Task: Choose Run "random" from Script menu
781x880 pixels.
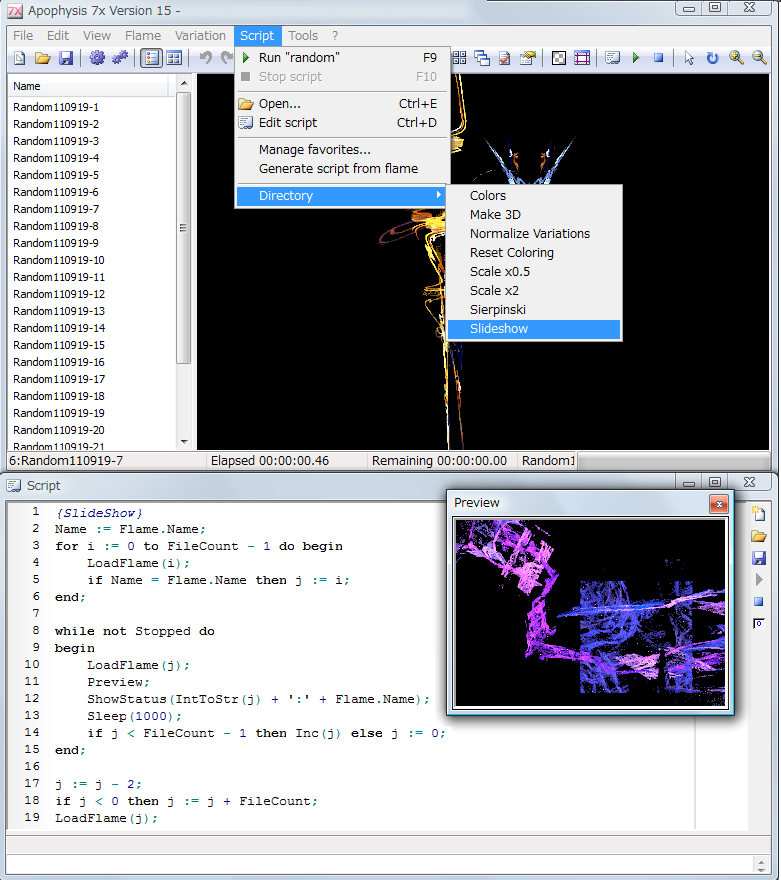Action: coord(342,58)
